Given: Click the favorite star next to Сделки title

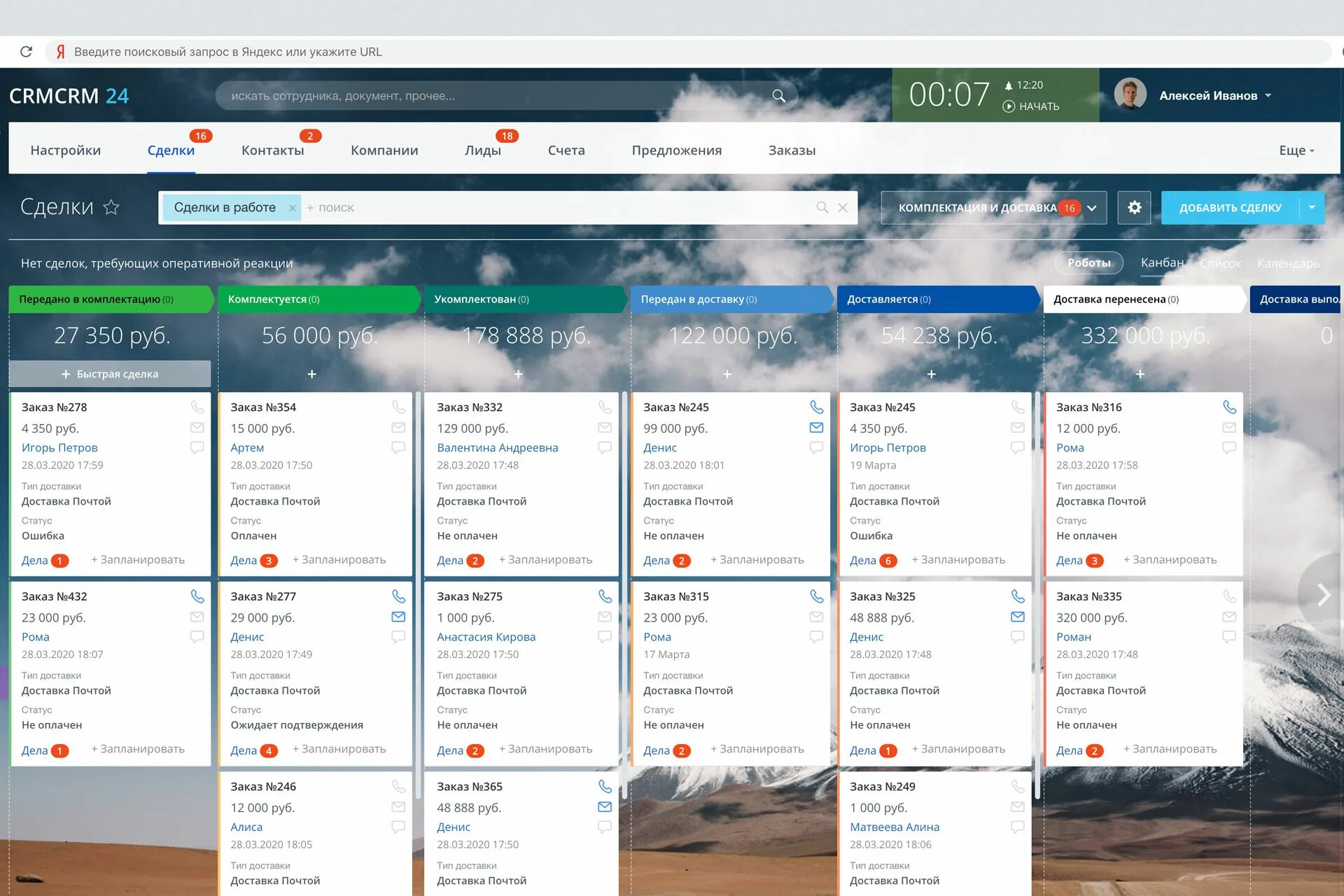Looking at the screenshot, I should point(111,207).
